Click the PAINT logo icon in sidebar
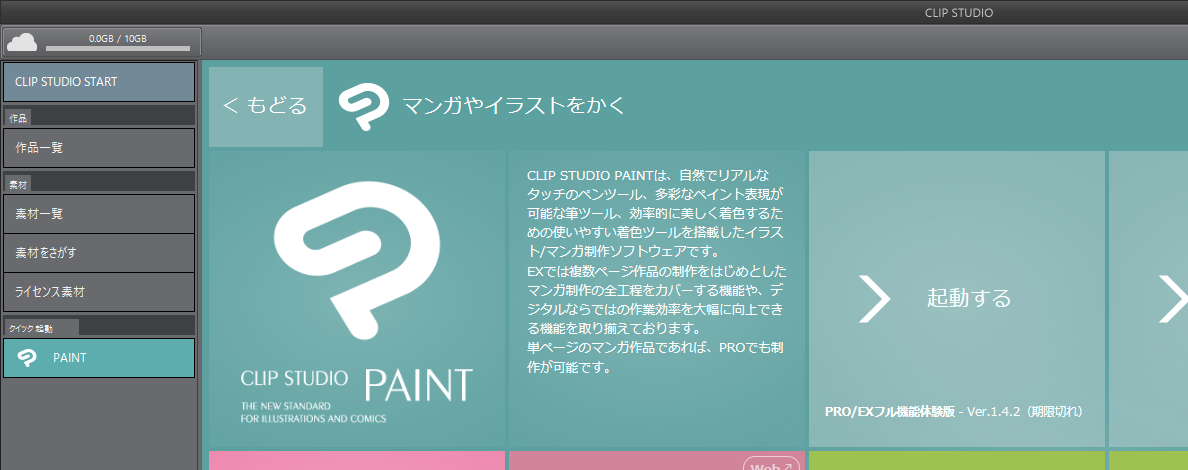Screen dimensions: 1188x470 pos(27,358)
